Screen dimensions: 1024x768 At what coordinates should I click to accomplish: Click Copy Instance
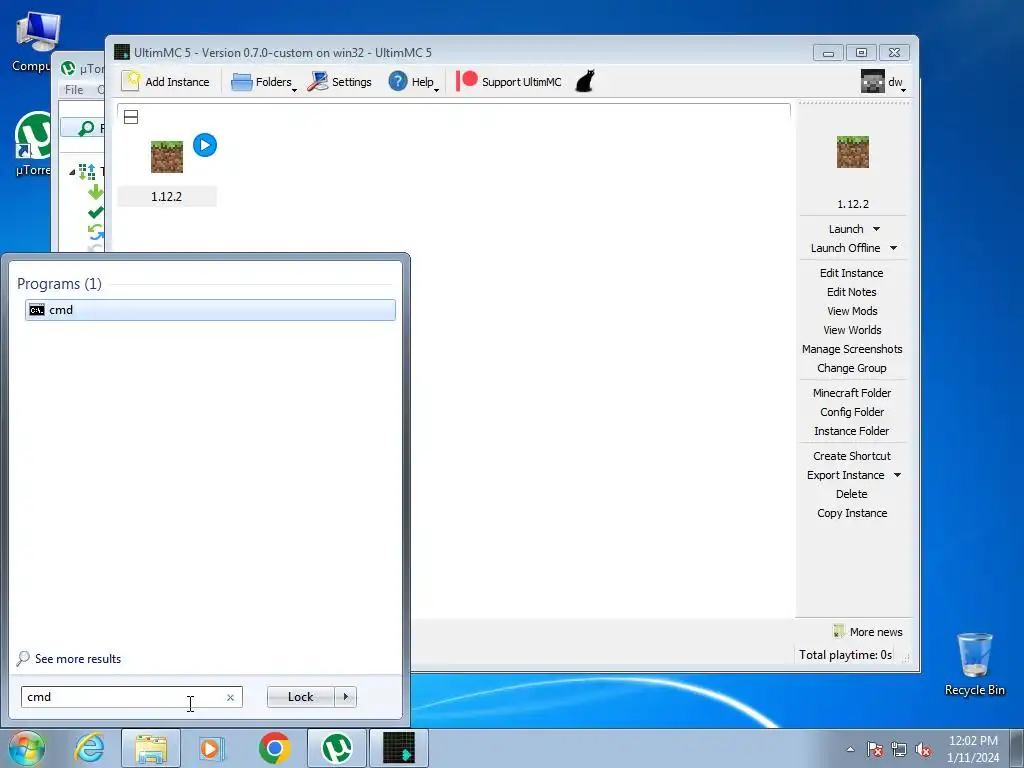pos(852,513)
